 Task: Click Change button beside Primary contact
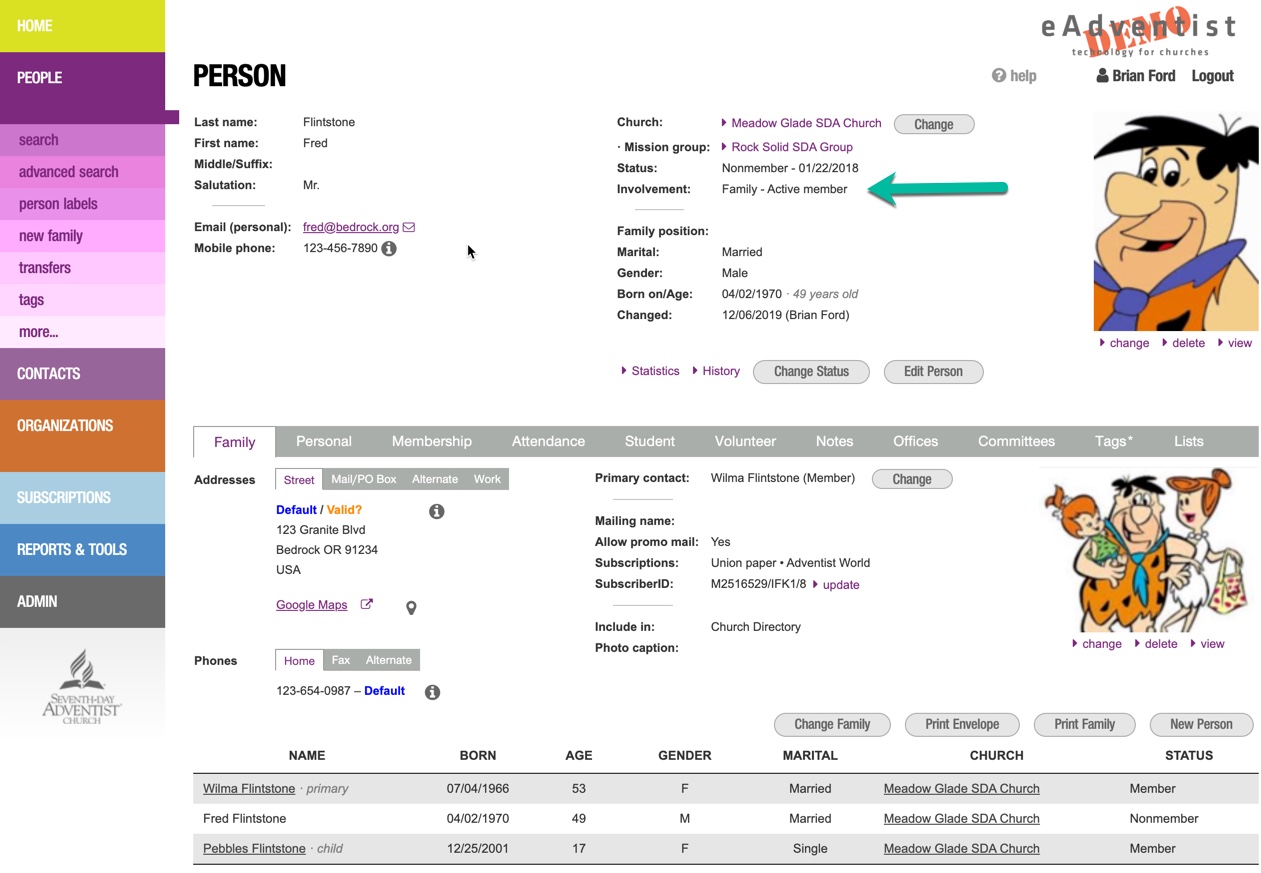912,479
